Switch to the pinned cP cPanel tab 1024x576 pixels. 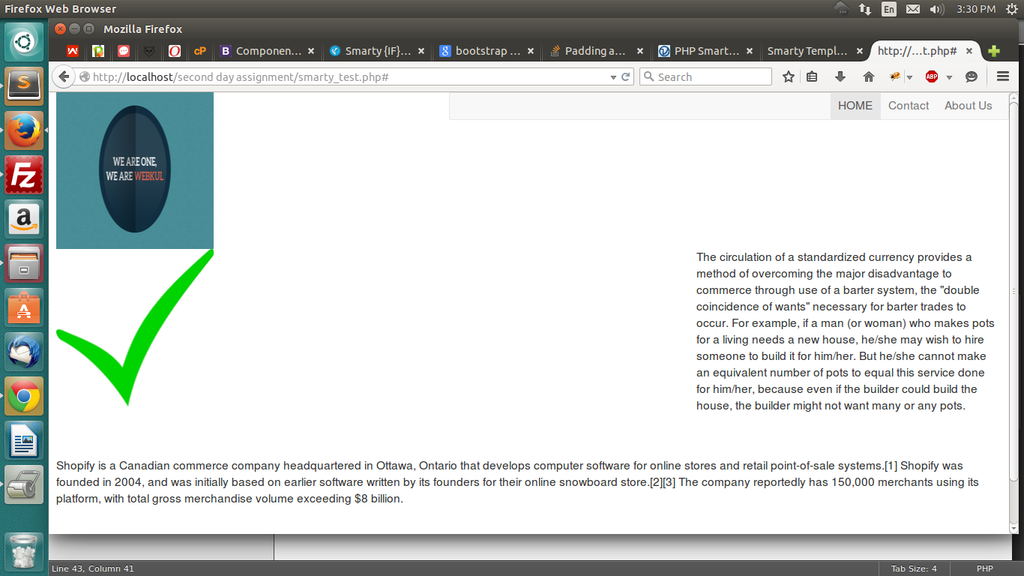pos(200,51)
